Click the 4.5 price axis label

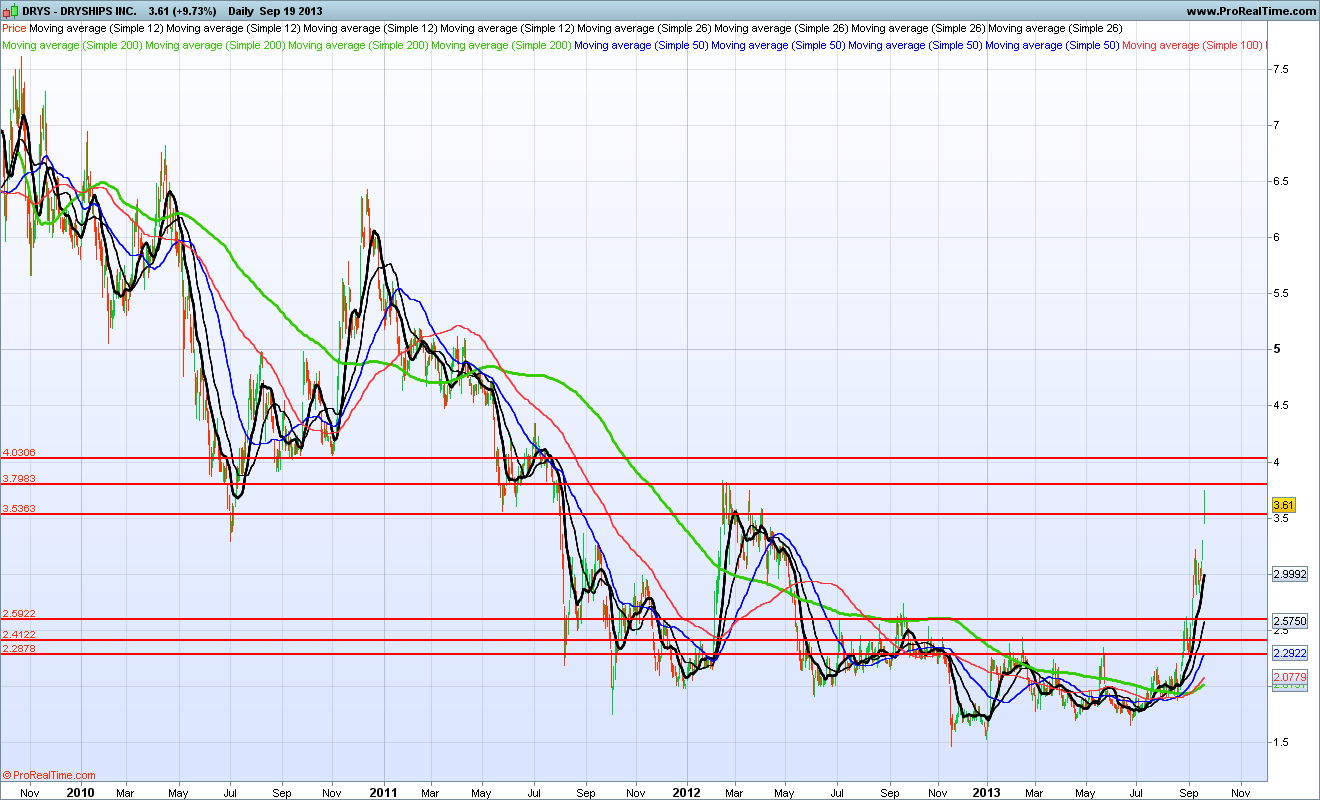pos(1280,405)
